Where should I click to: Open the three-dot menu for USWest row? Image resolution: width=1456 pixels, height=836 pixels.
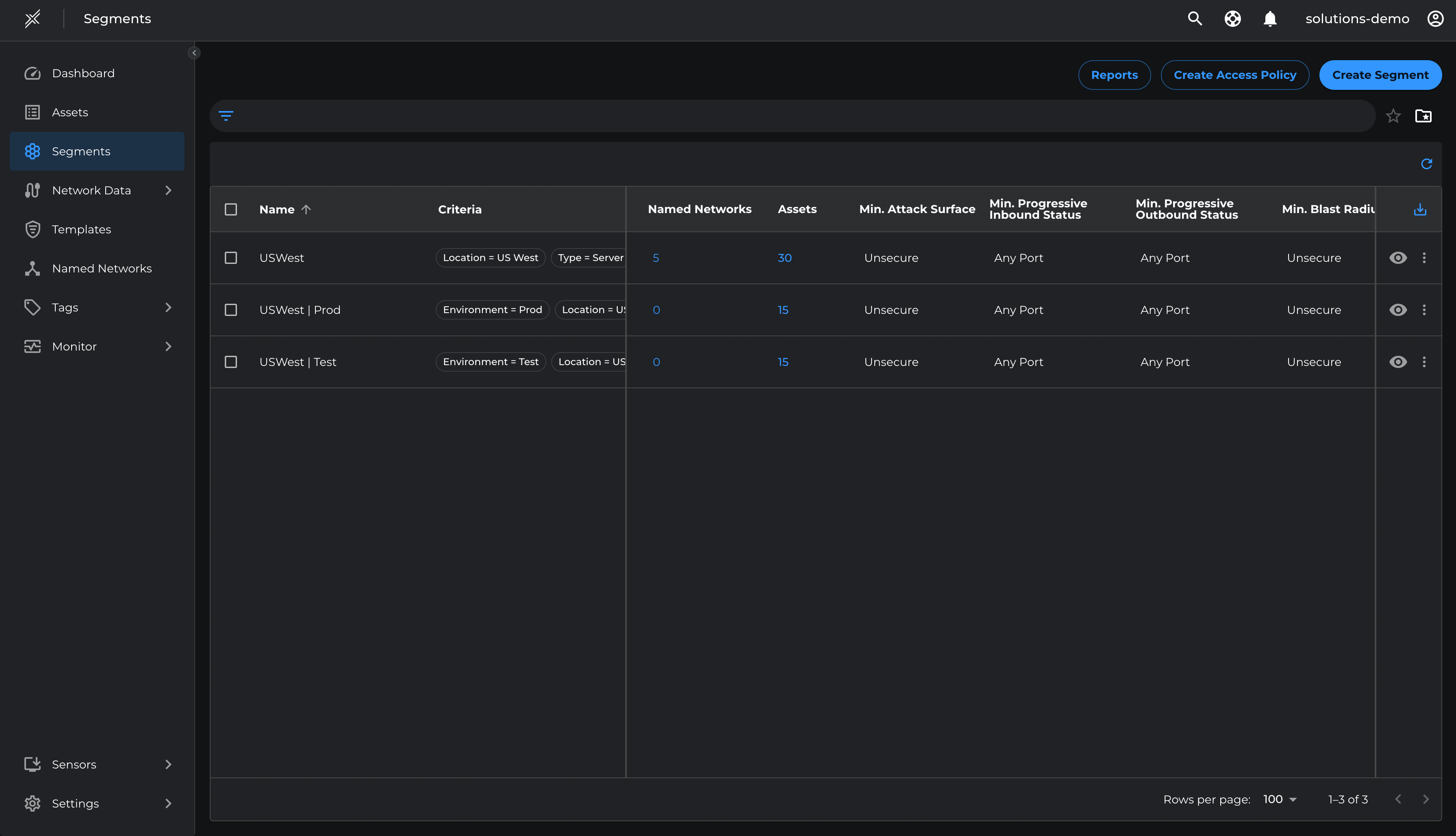(1424, 258)
